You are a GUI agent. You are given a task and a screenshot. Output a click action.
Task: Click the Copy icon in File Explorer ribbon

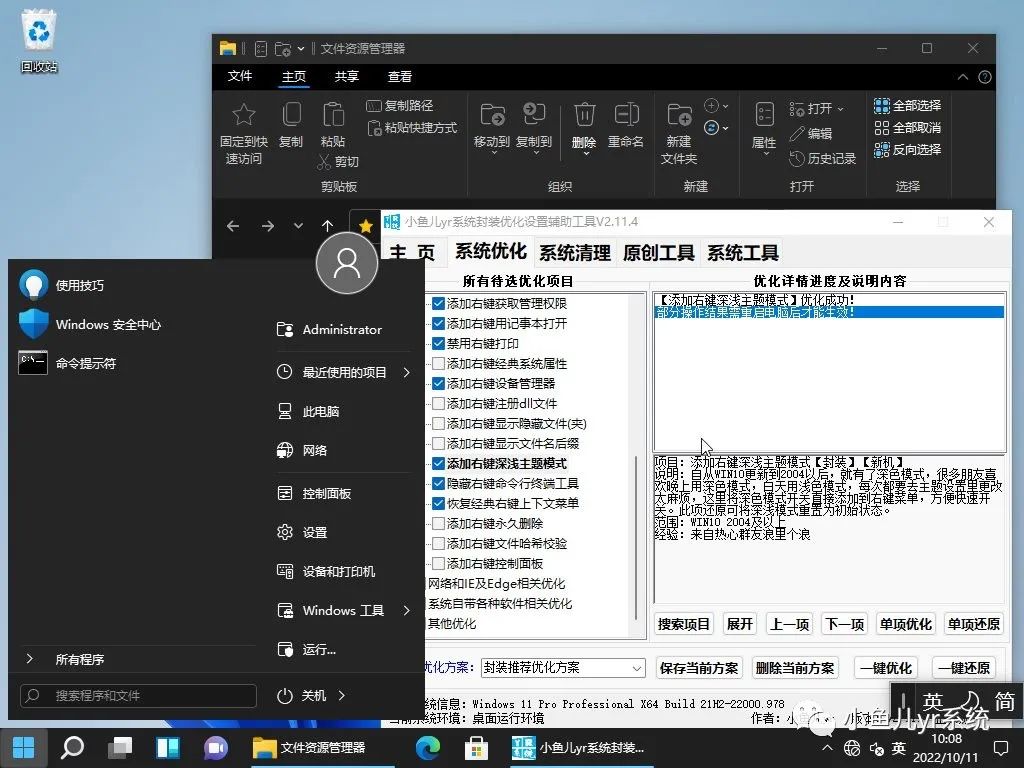tap(291, 115)
